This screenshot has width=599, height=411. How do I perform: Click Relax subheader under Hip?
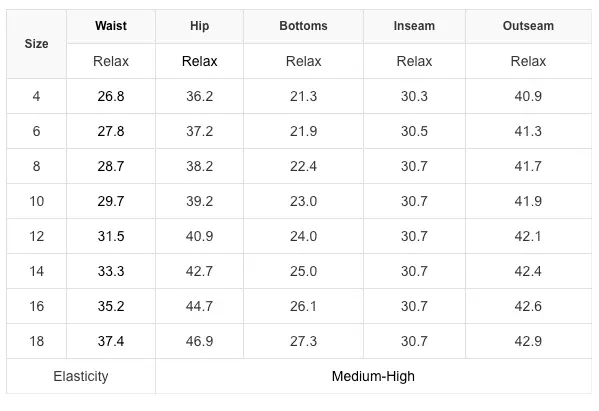pyautogui.click(x=199, y=61)
